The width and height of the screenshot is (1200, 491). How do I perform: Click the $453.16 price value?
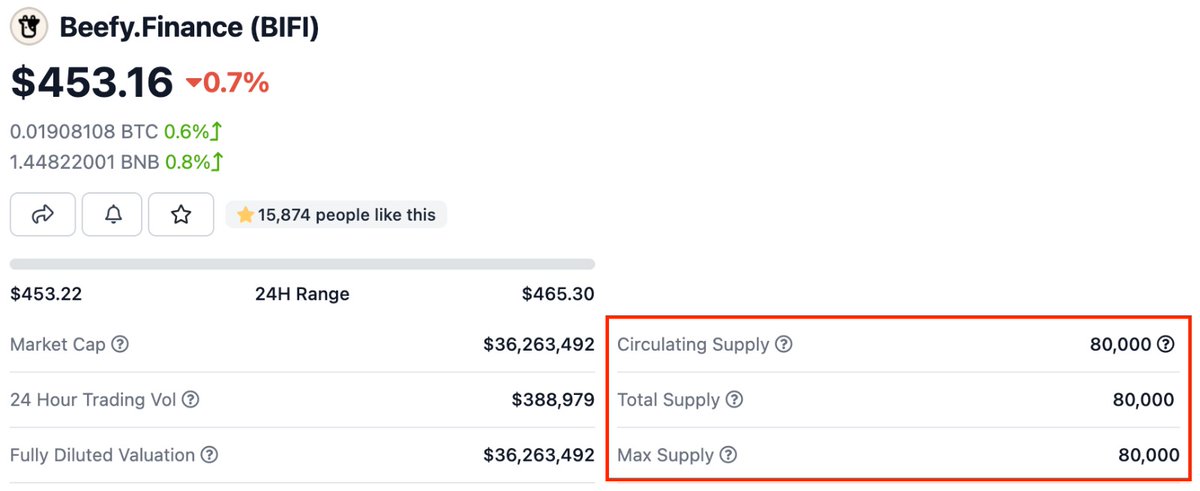point(92,82)
